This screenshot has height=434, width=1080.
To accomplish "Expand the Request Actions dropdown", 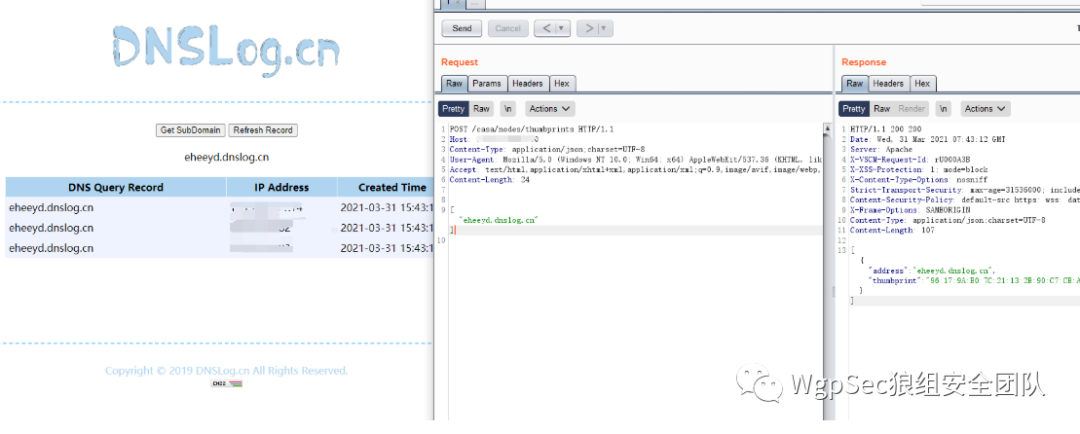I will [550, 109].
